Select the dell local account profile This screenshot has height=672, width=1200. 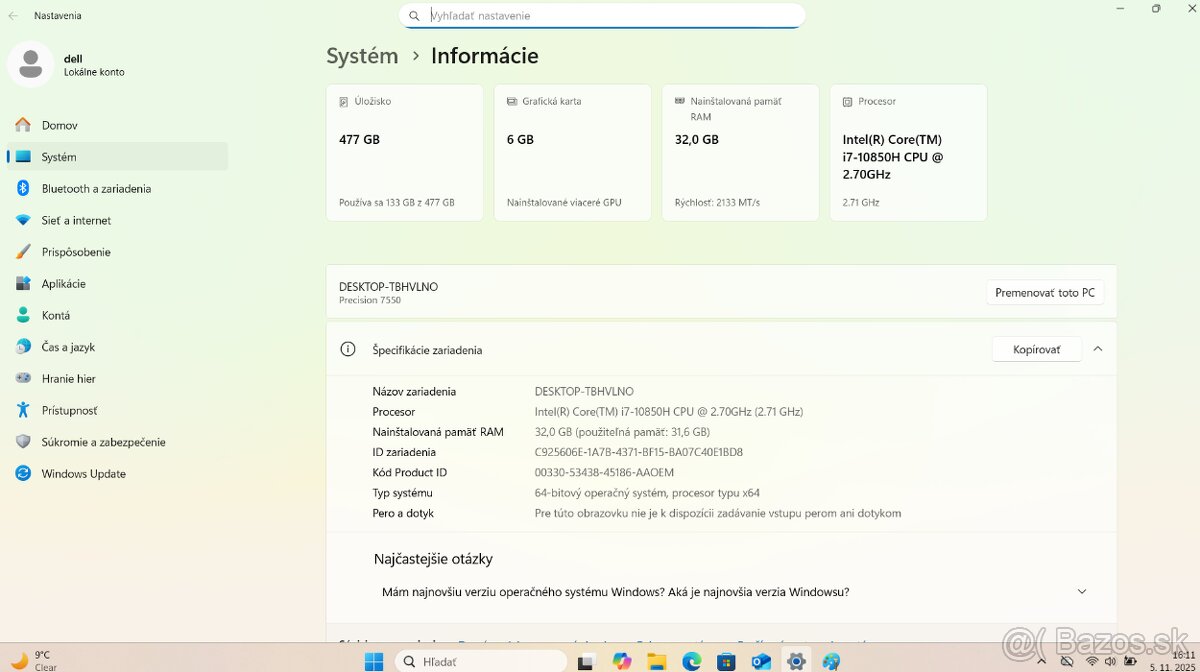pyautogui.click(x=70, y=64)
